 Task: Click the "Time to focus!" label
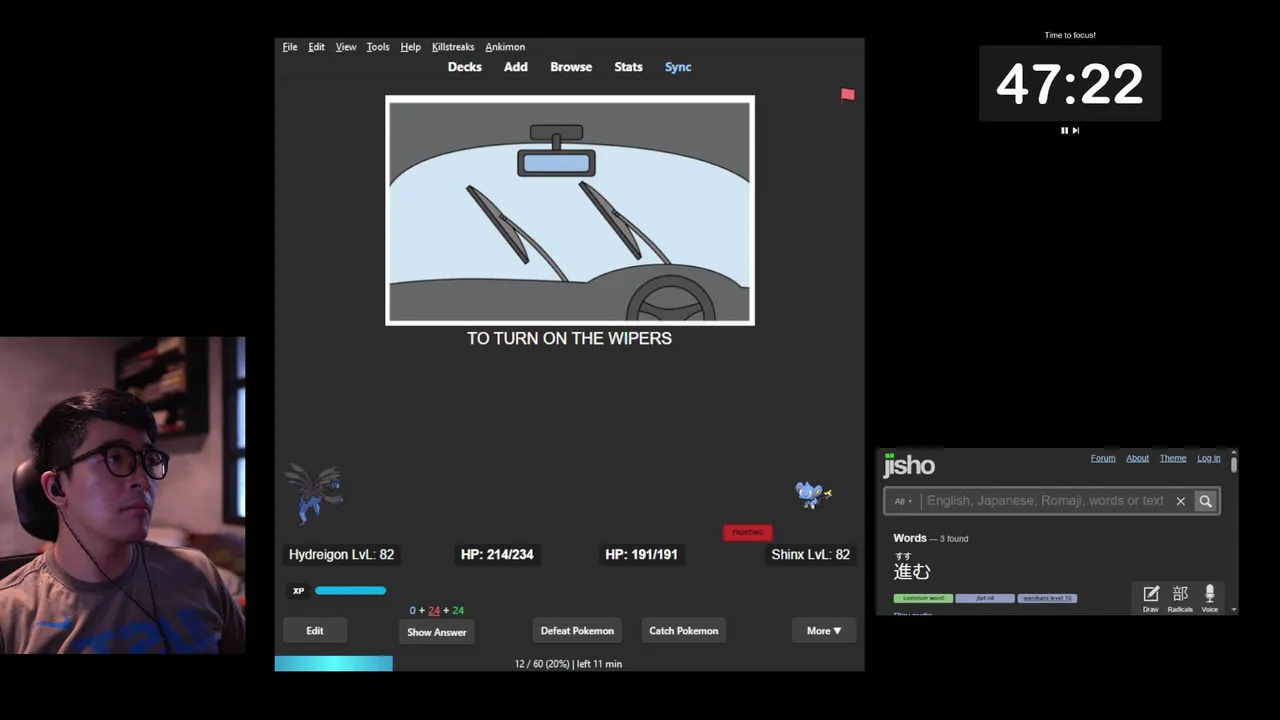point(1070,35)
